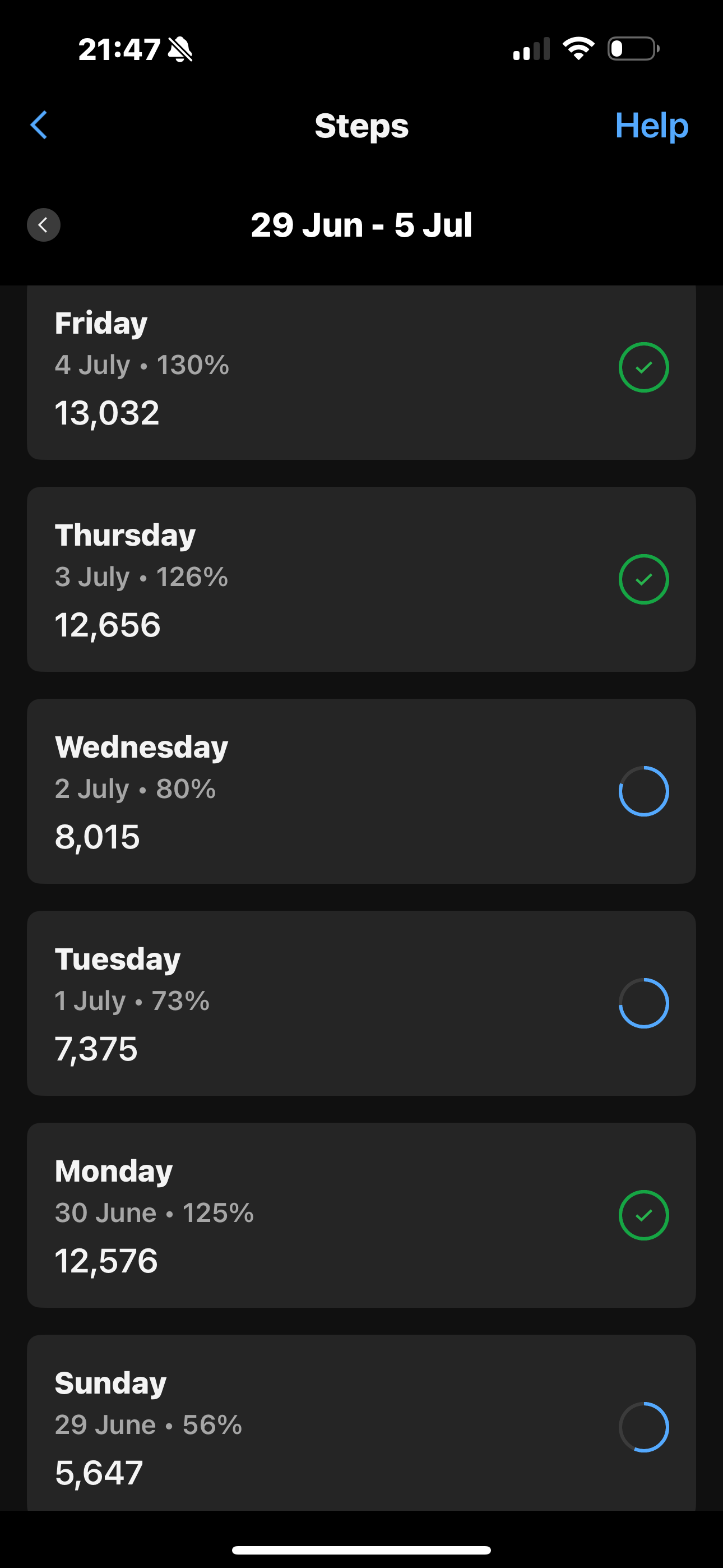The image size is (723, 1568).
Task: Tap the battery indicator in status bar
Action: (x=633, y=49)
